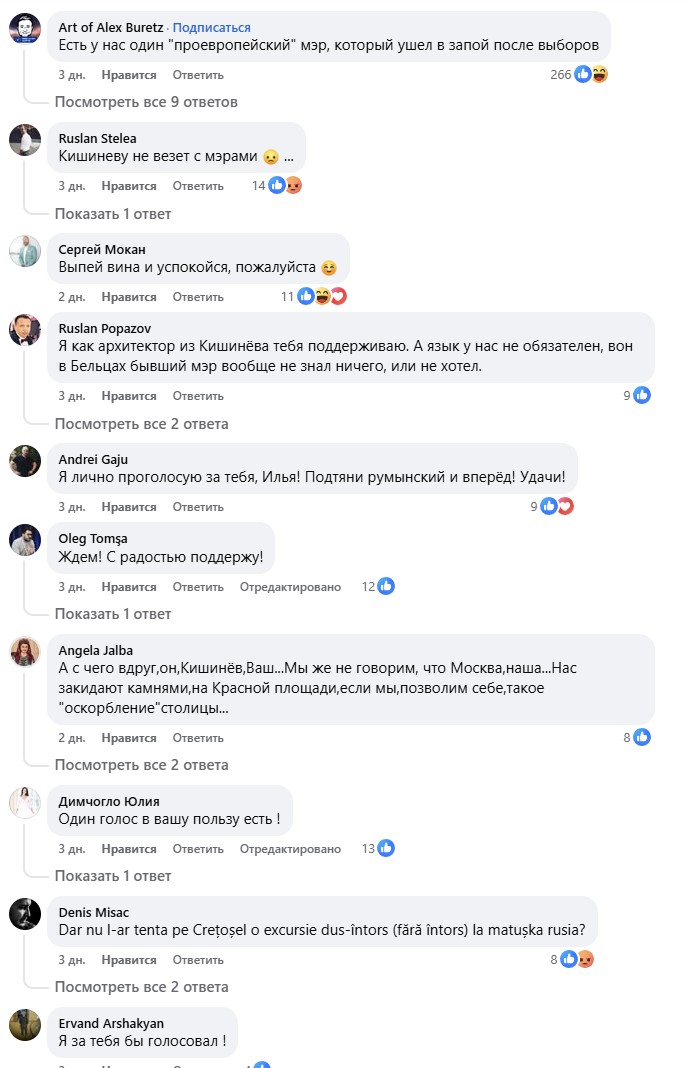Toggle Нравится on Angela Jalba's comment
Image resolution: width=691 pixels, height=1068 pixels.
(x=129, y=738)
